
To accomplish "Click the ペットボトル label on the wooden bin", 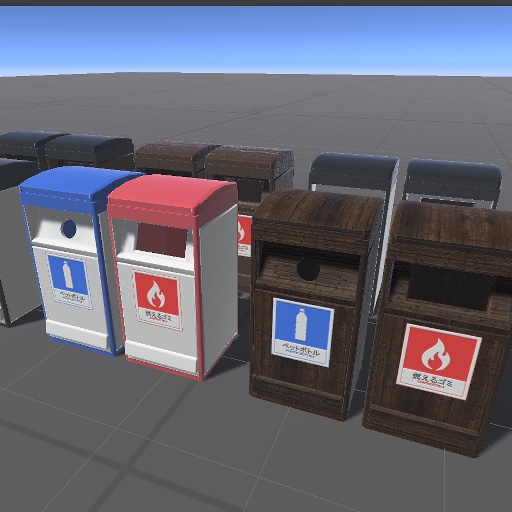I will tap(301, 350).
